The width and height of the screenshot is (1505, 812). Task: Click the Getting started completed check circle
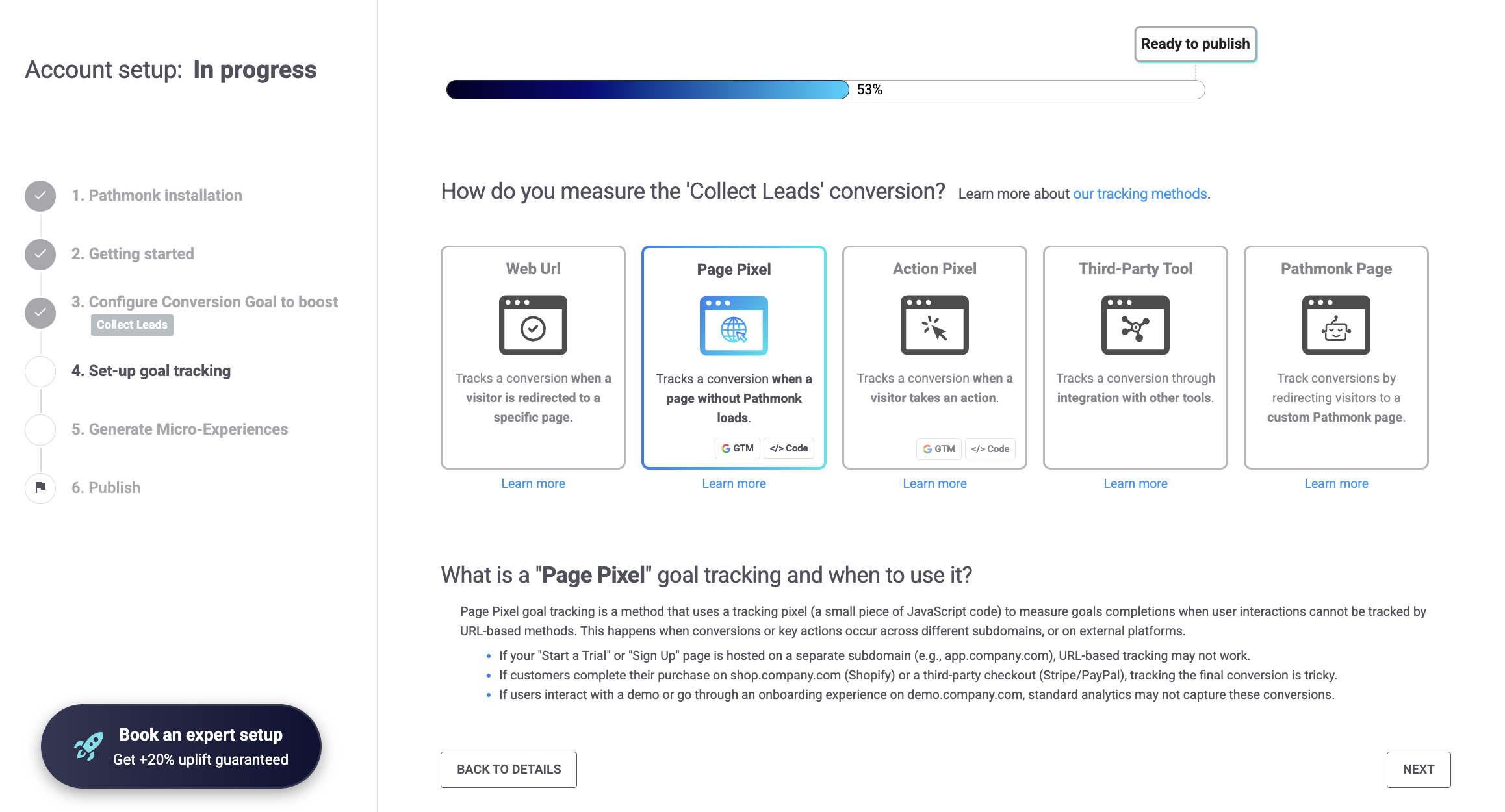(x=40, y=254)
